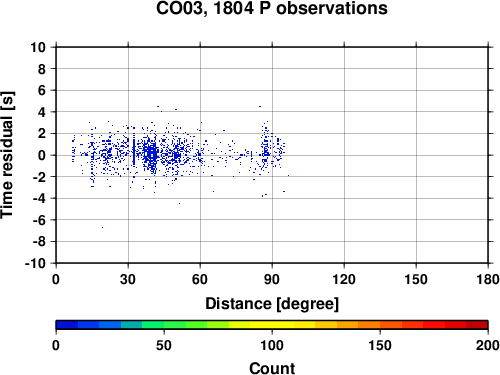Select the dark blue end of colorbar
Viewport: 500px width, 375px height.
click(x=67, y=325)
